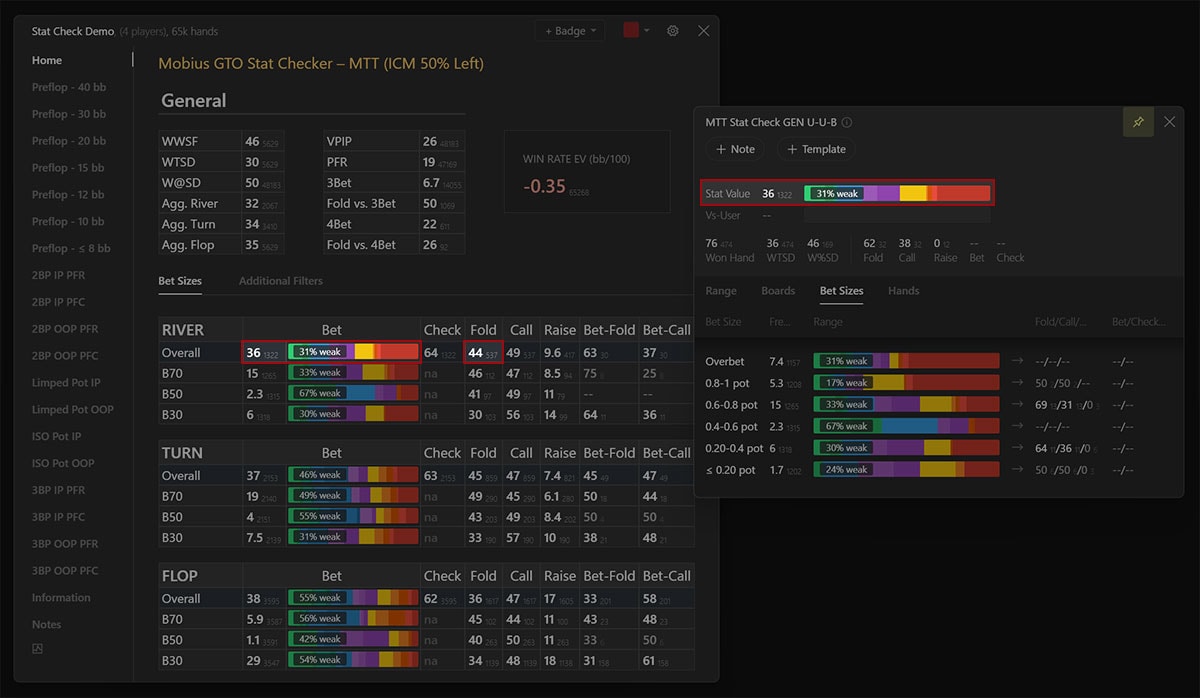Click the 3Bet stat value 6.7
The image size is (1200, 698).
click(x=432, y=183)
